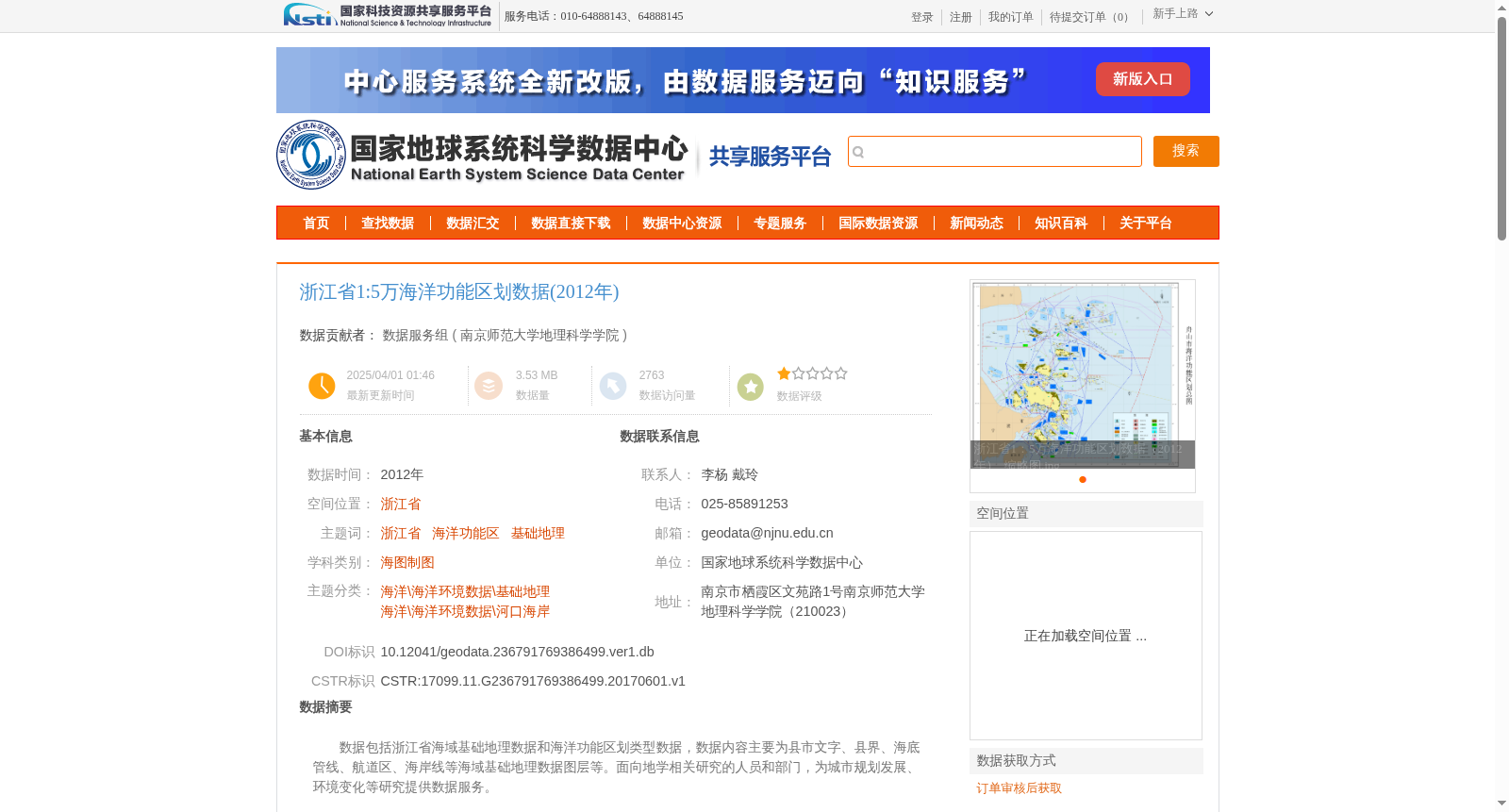Rate the dataset one star

click(x=784, y=373)
